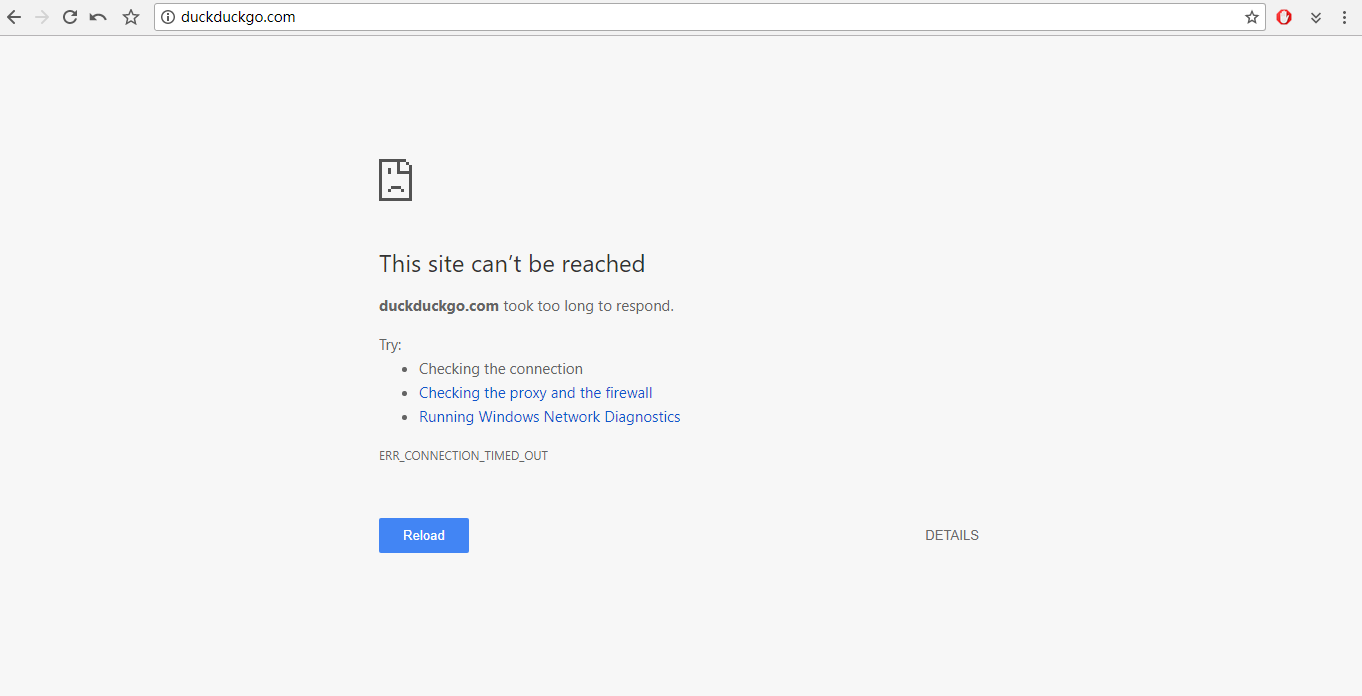Screen dimensions: 1362x696
Task: Click the blue Reload button
Action: (424, 535)
